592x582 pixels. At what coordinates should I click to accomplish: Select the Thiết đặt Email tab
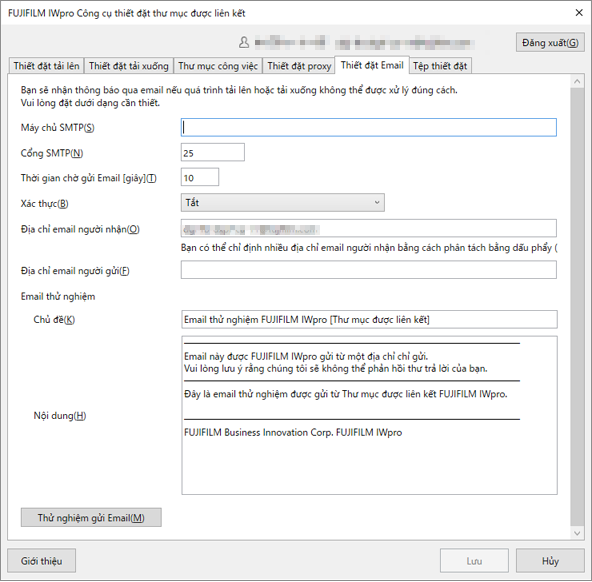372,65
